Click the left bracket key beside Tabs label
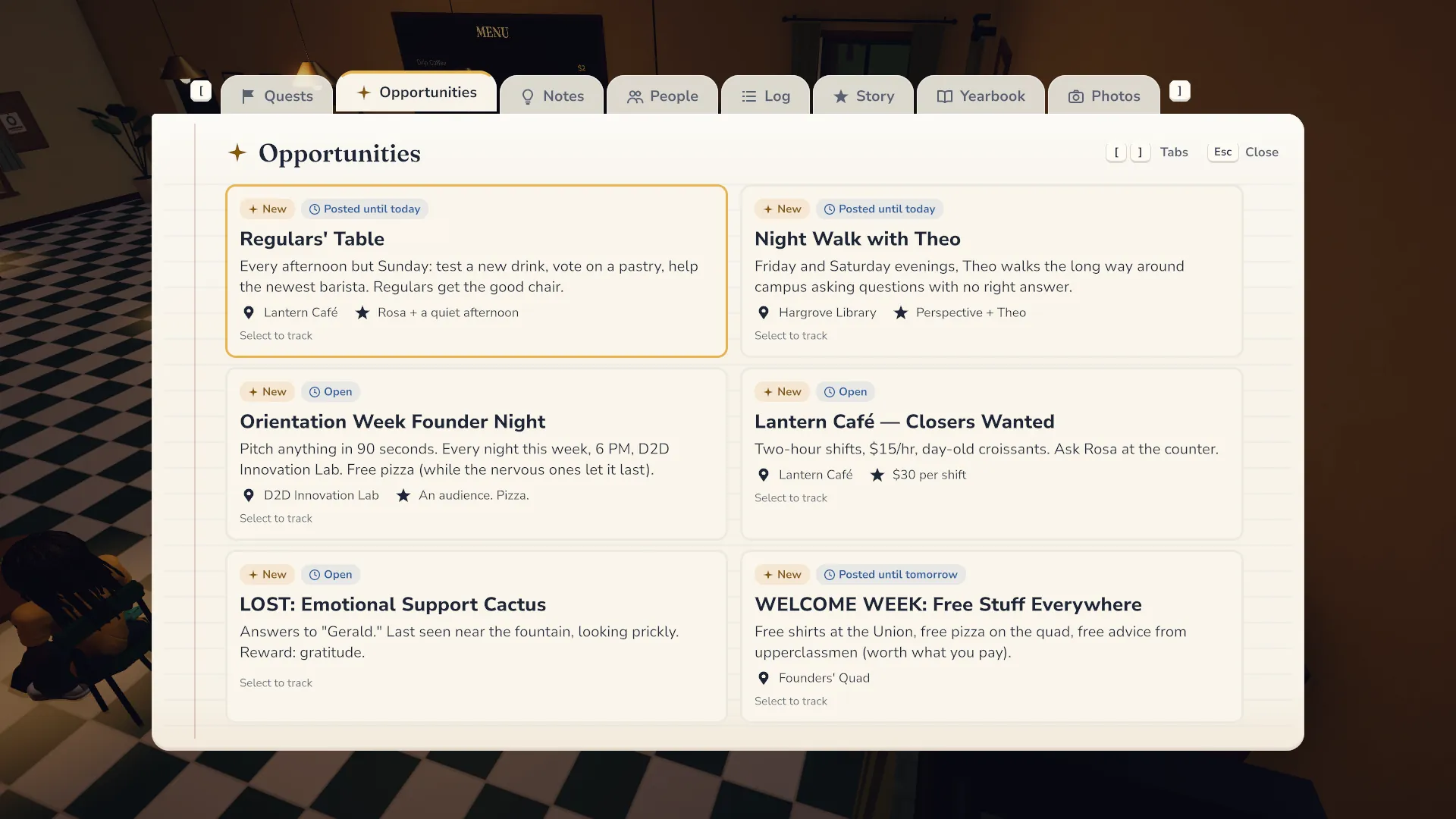Screen dimensions: 1456x819 pyautogui.click(x=1116, y=152)
